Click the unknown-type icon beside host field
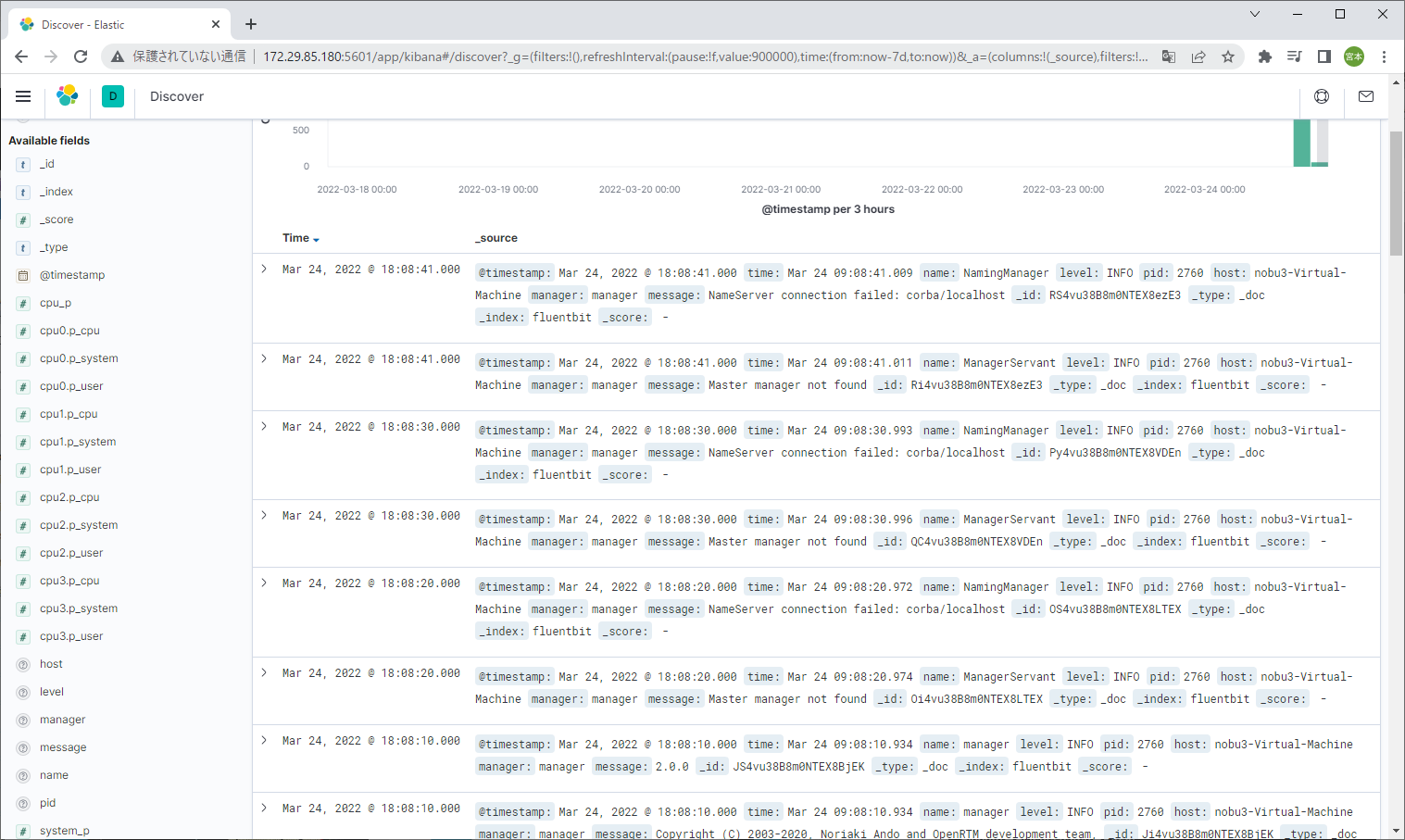This screenshot has height=840, width=1405. click(23, 664)
